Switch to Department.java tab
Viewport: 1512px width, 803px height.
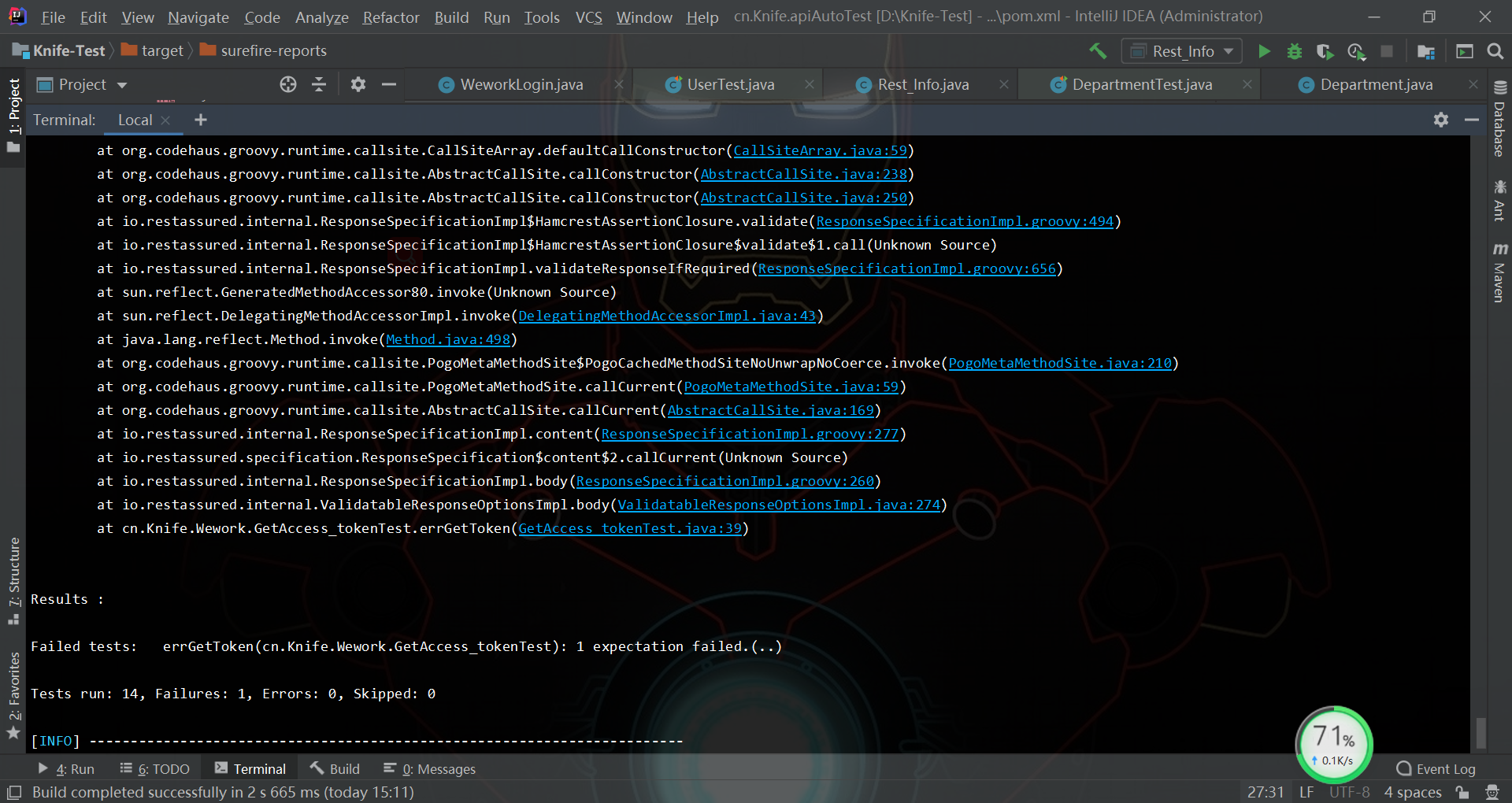(x=1377, y=84)
